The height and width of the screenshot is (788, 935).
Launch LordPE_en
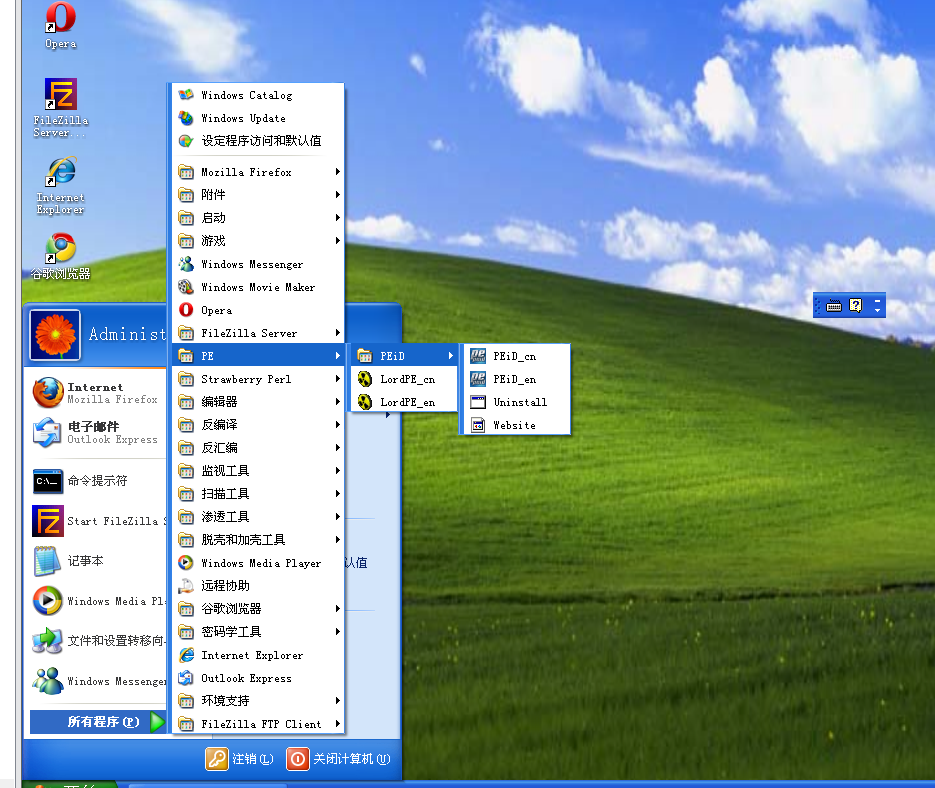point(405,402)
